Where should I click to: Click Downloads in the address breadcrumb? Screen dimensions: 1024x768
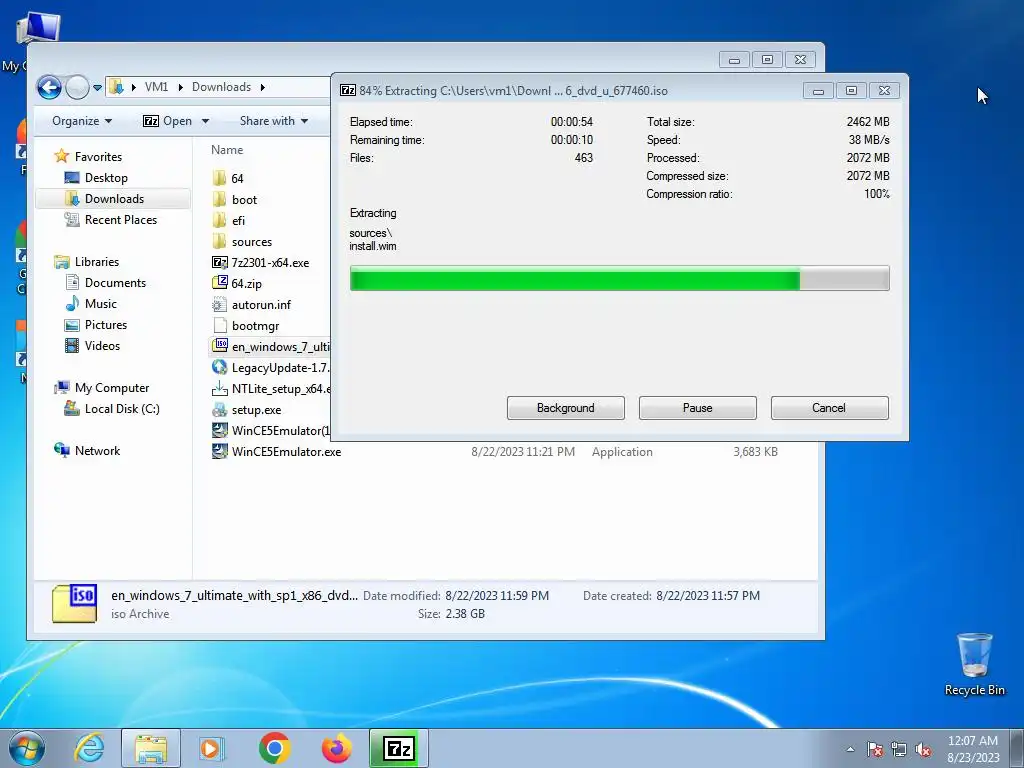[221, 87]
